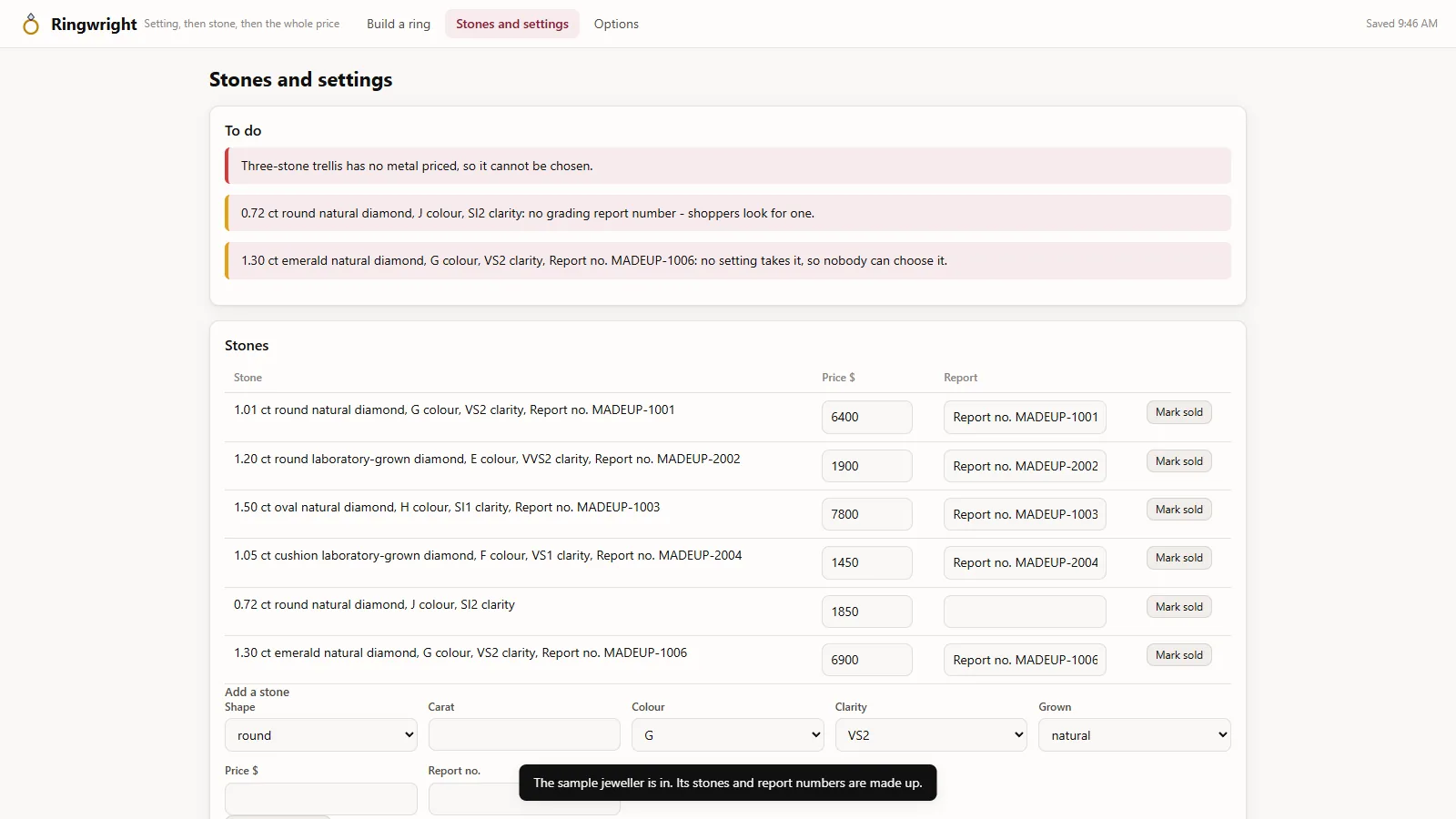Mark the 1.50 ct oval diamond sold
The width and height of the screenshot is (1456, 819).
(x=1178, y=510)
